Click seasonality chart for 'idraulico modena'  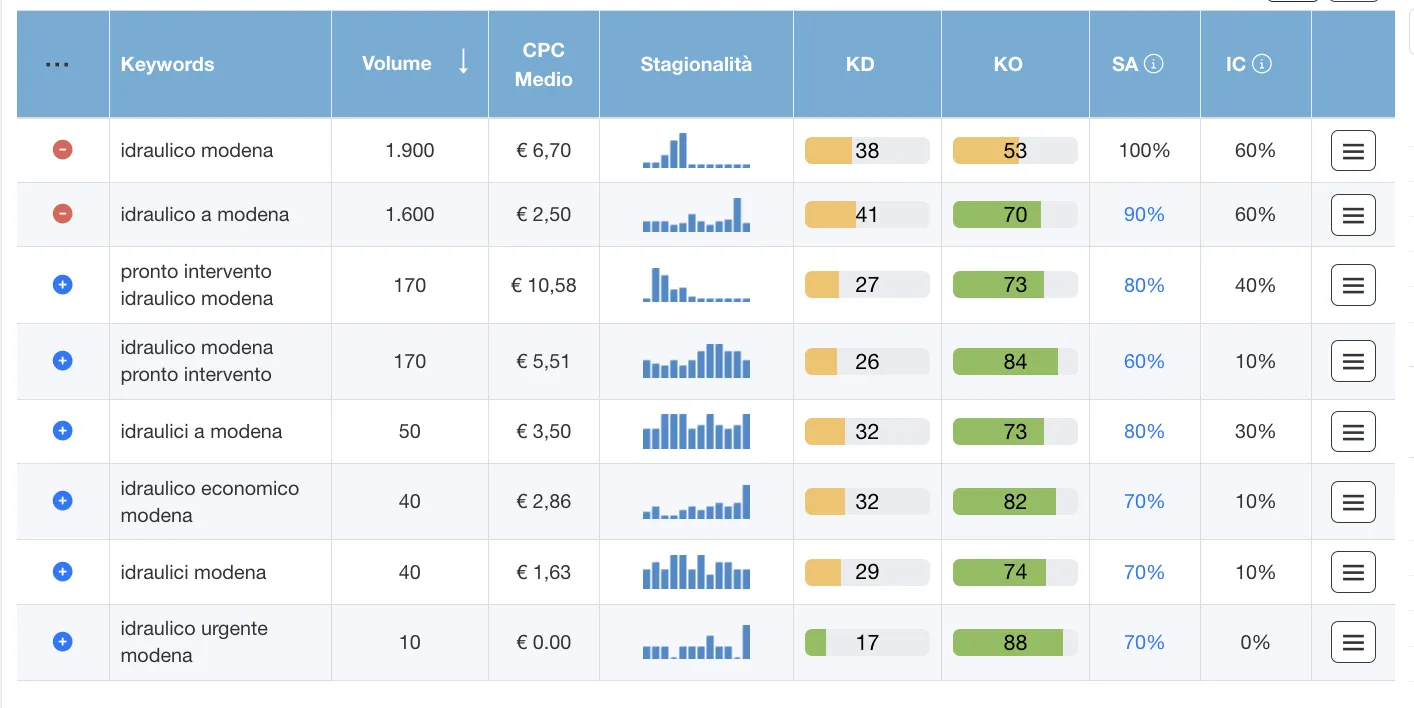(x=696, y=151)
